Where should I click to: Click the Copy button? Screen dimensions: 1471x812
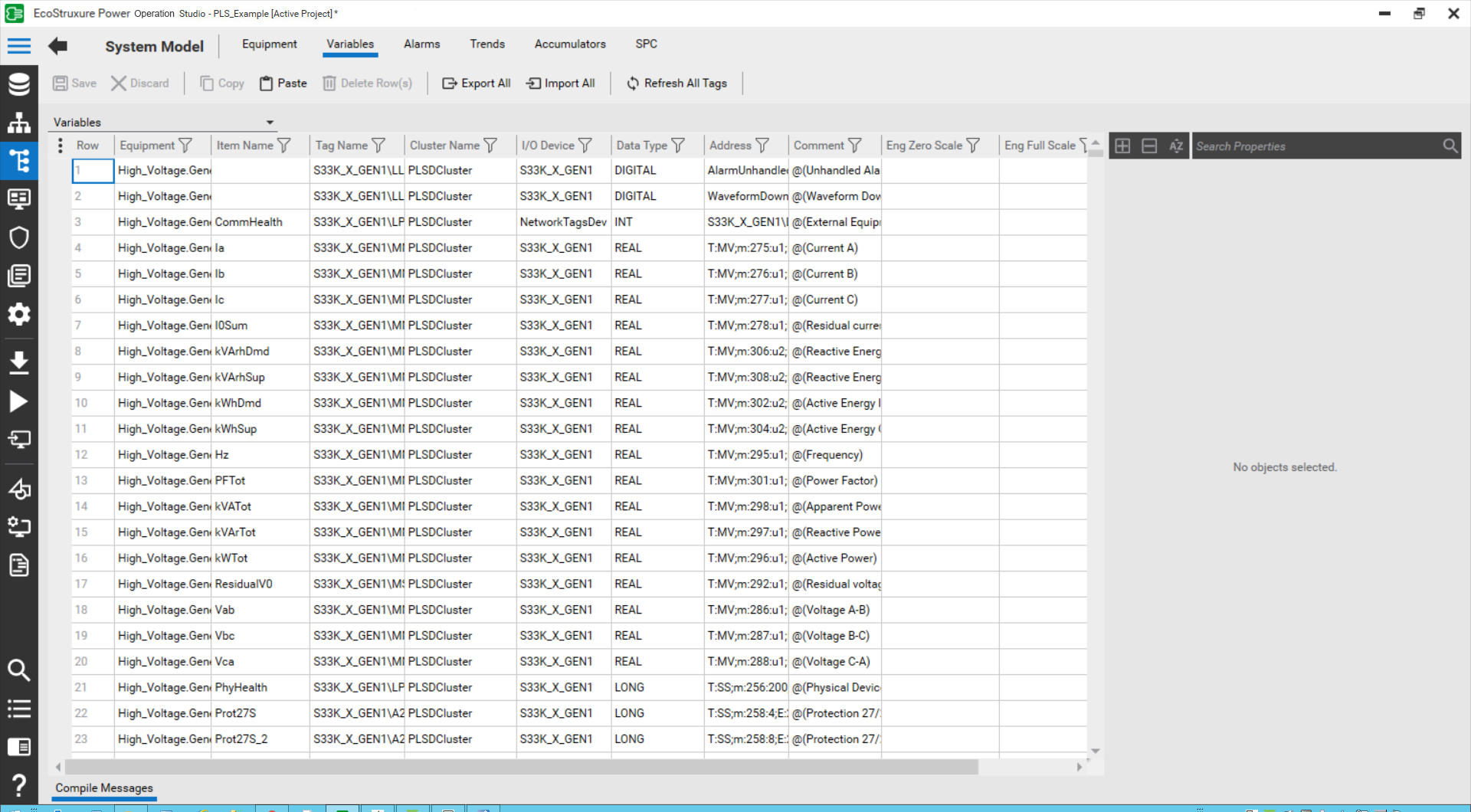tap(222, 83)
